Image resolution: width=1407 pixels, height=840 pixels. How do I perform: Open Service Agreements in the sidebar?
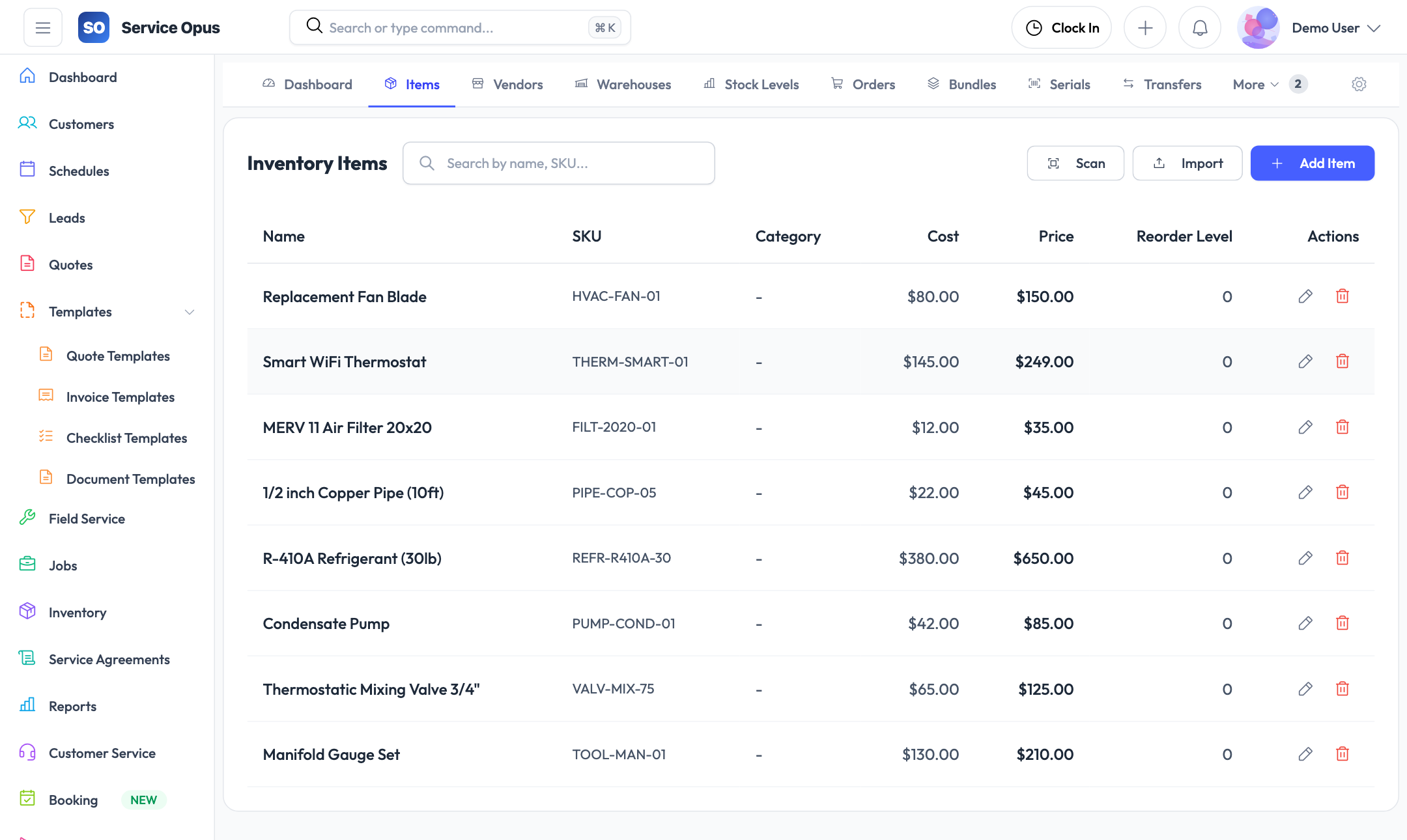(109, 660)
